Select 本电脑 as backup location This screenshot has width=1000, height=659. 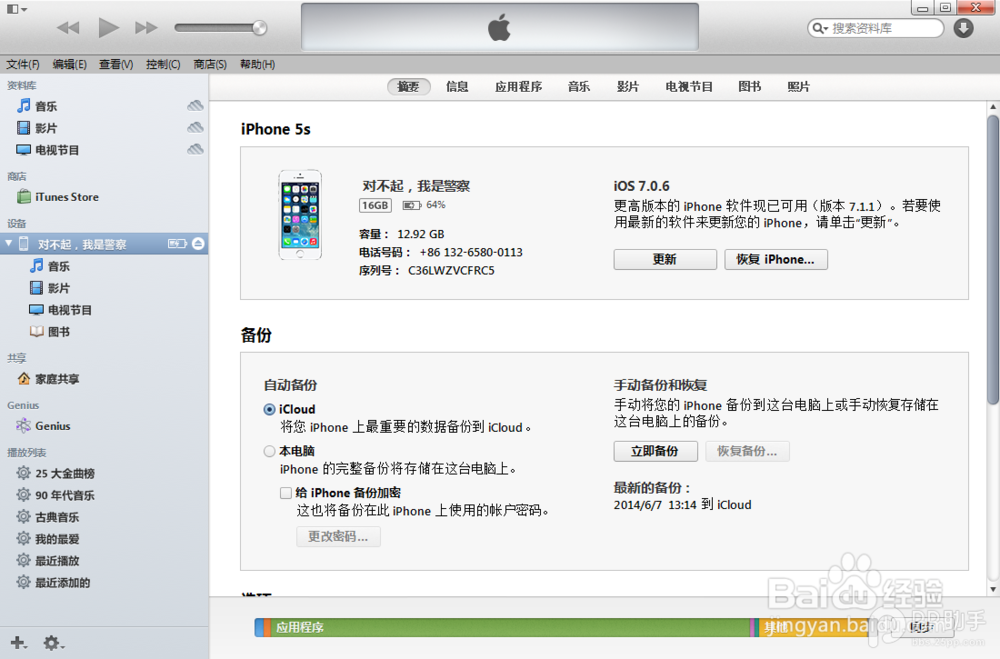268,450
